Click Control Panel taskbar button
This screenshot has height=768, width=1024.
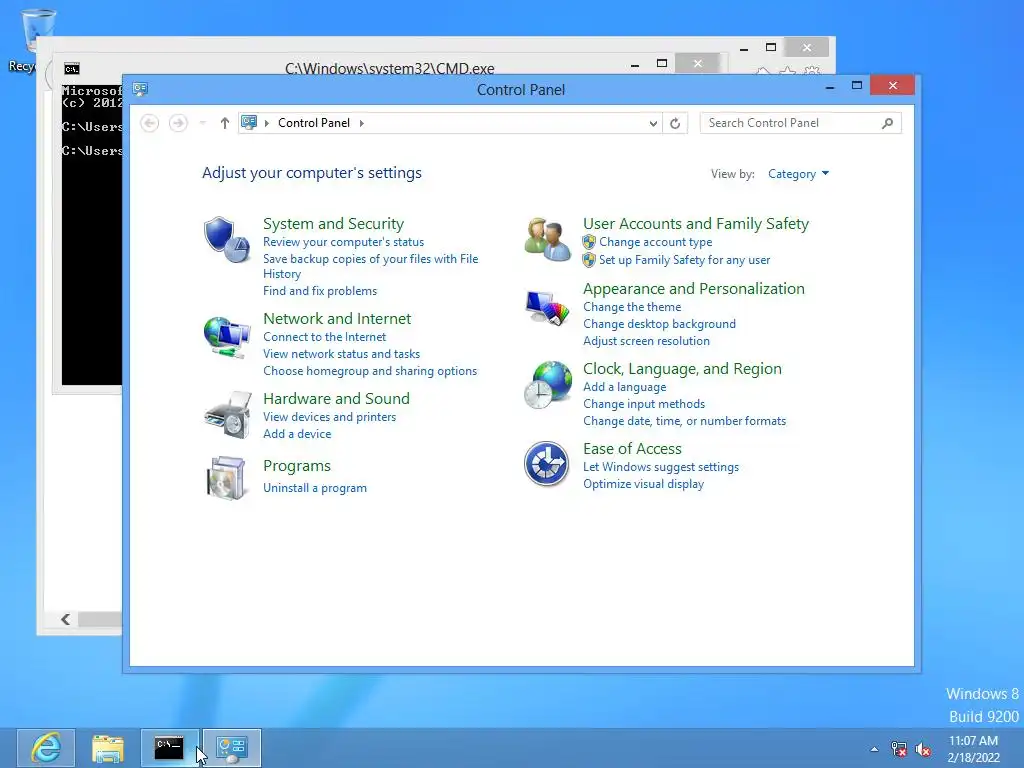(232, 748)
